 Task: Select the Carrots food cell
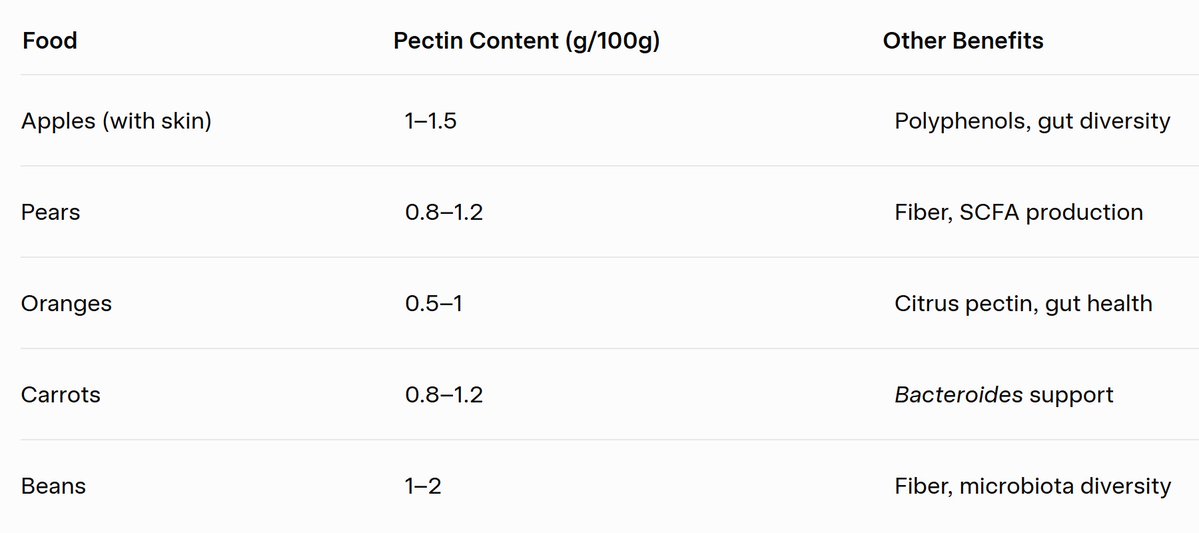(x=61, y=395)
